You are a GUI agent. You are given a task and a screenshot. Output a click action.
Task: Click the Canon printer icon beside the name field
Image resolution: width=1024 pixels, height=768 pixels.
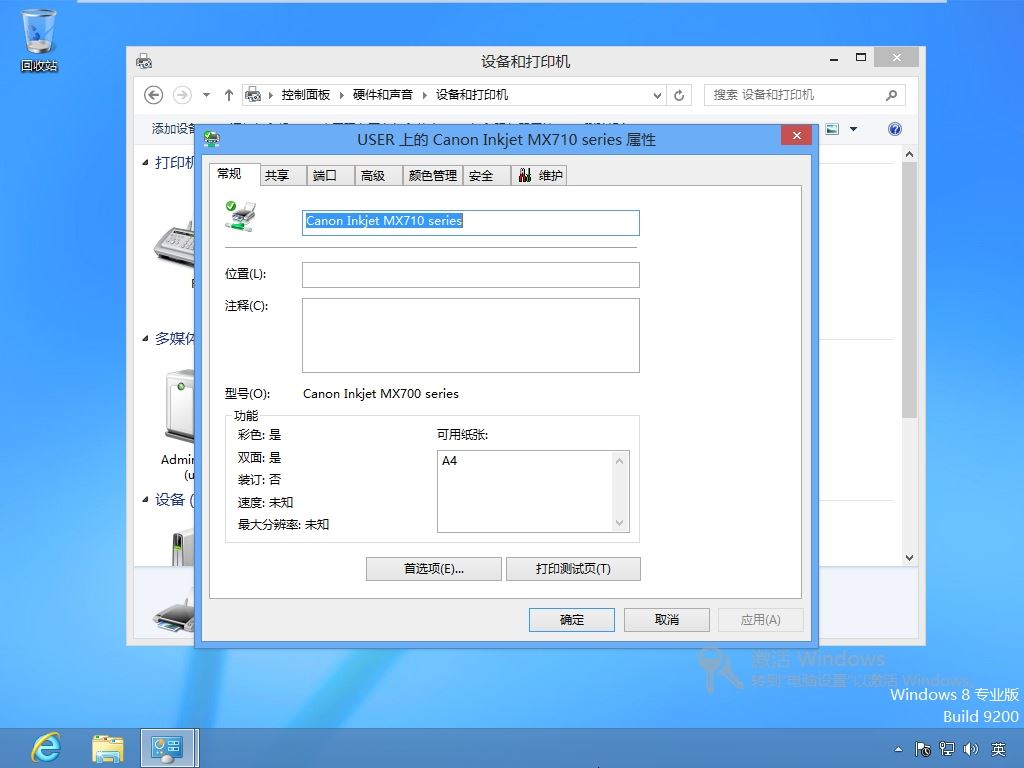[x=240, y=217]
